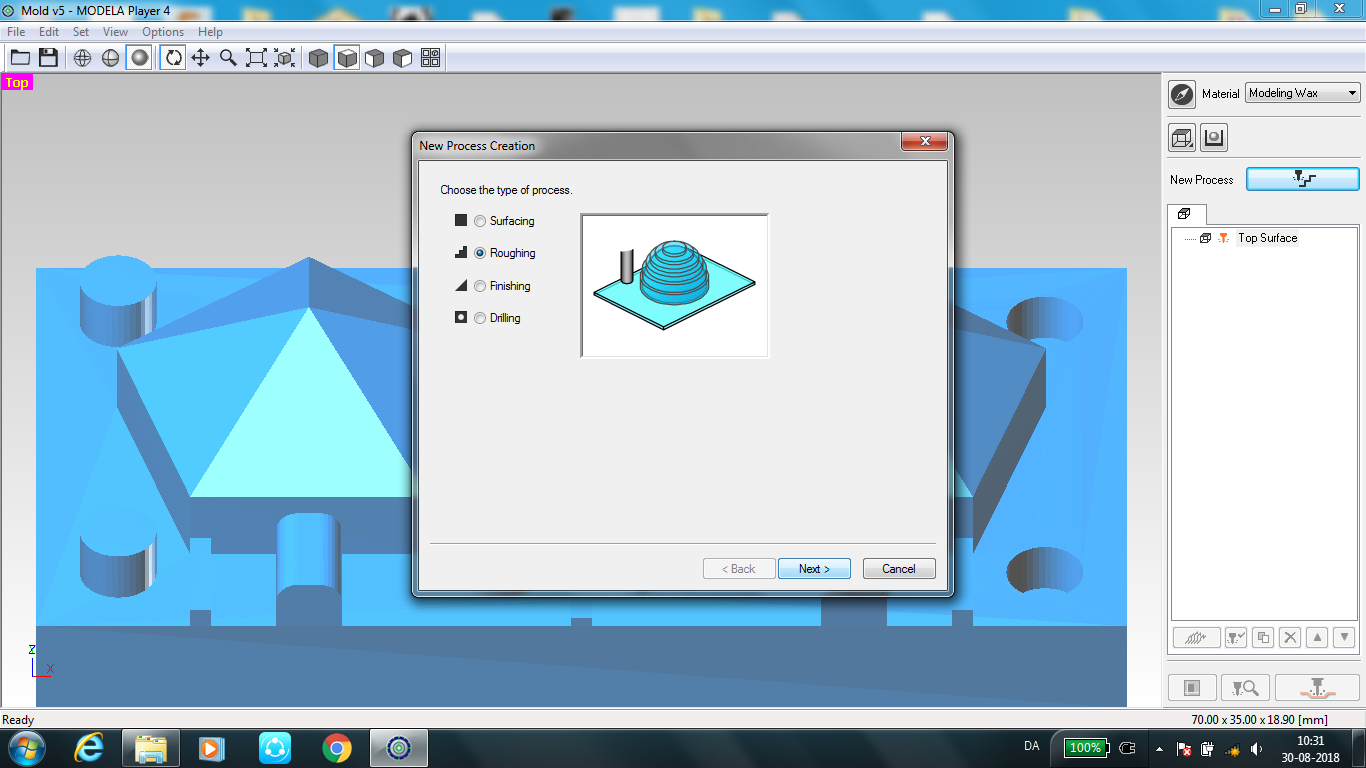Preview cutting with the cutter magnifier button
This screenshot has width=1366, height=768.
click(x=1245, y=687)
